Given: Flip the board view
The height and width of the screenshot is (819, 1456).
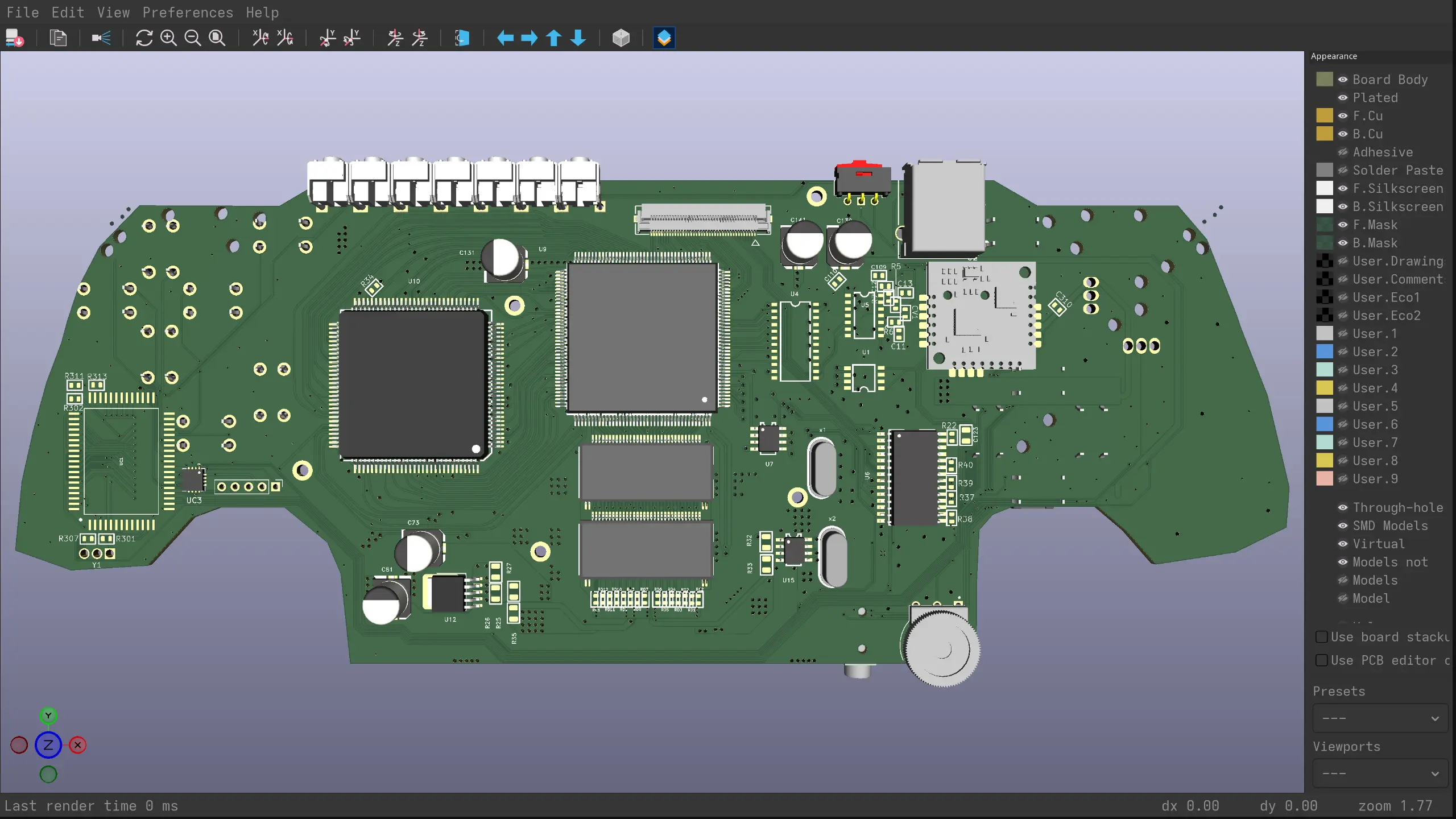Looking at the screenshot, I should click(462, 38).
